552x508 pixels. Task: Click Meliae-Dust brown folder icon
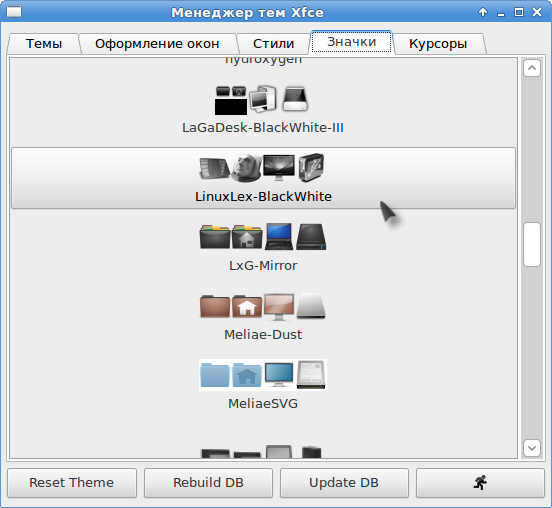(x=215, y=306)
